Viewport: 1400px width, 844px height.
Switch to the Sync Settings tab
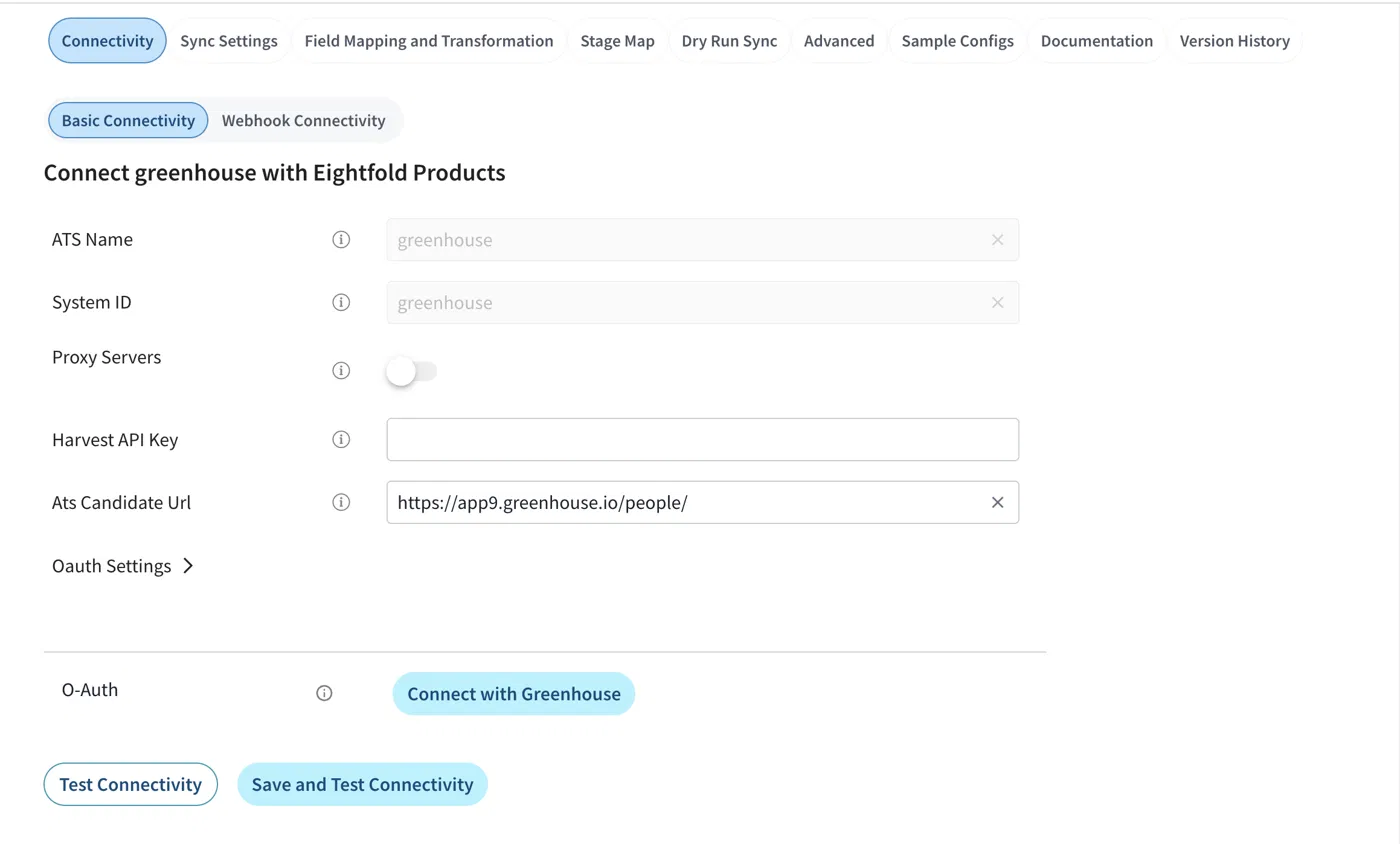click(229, 41)
